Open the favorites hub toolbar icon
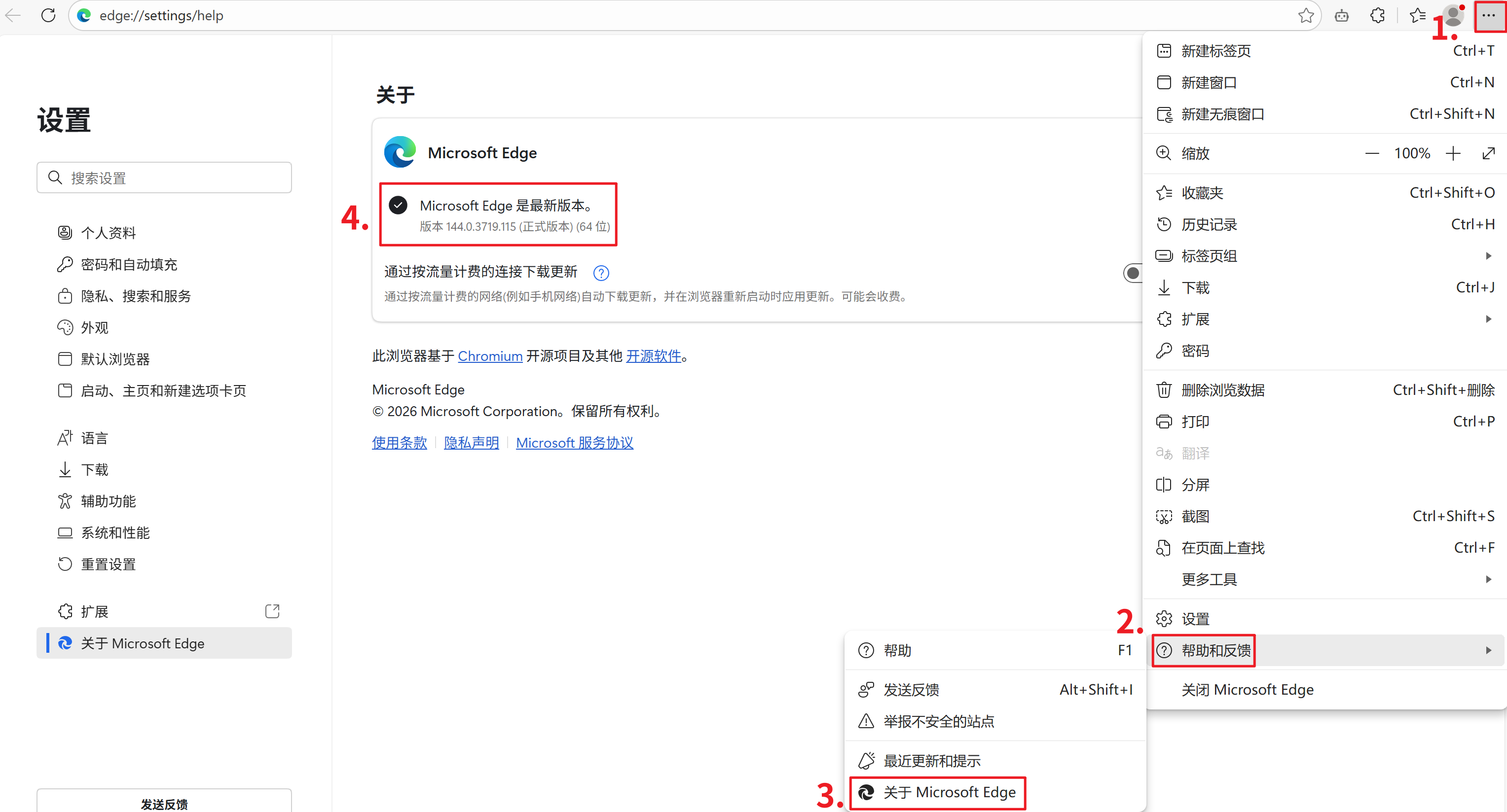1507x812 pixels. pyautogui.click(x=1417, y=15)
